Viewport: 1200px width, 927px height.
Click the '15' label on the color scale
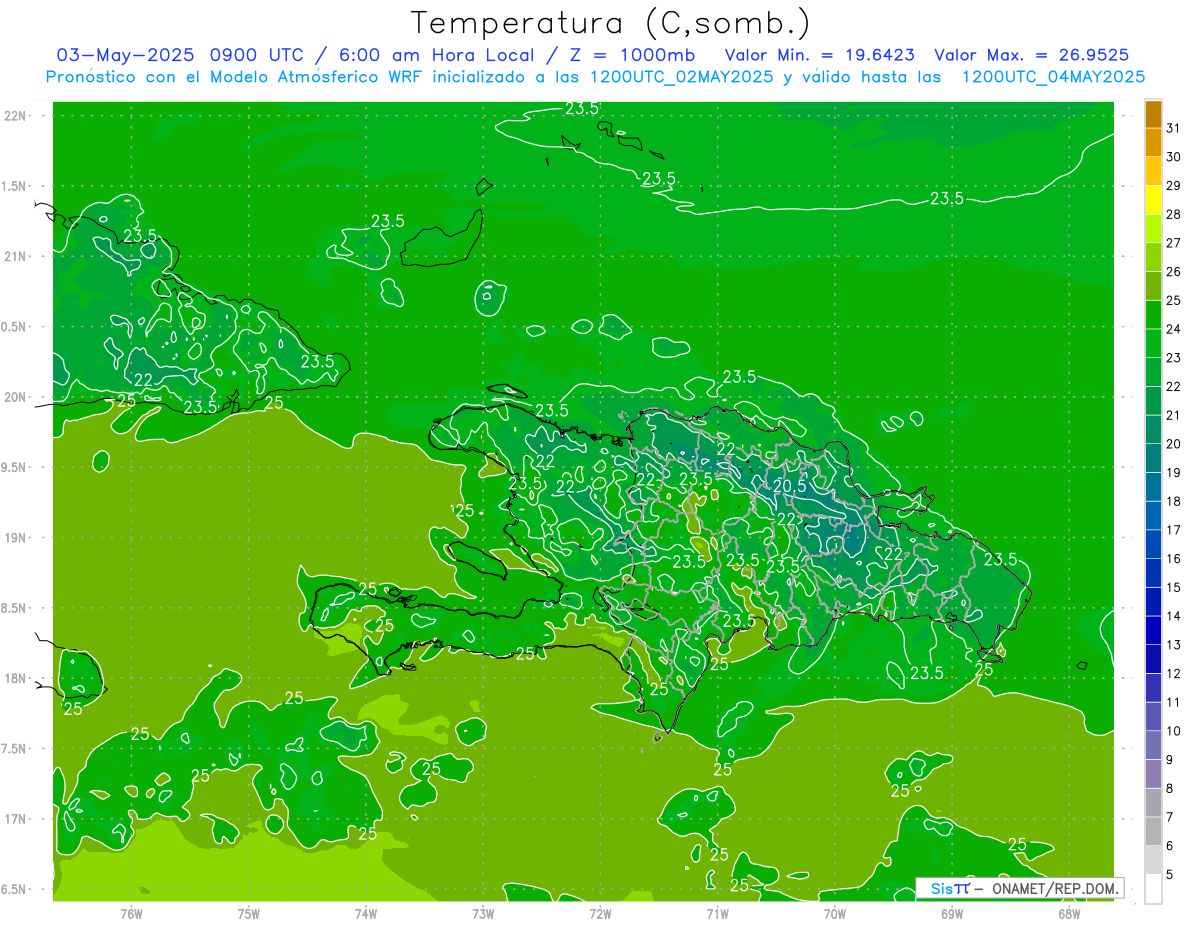coord(1173,587)
